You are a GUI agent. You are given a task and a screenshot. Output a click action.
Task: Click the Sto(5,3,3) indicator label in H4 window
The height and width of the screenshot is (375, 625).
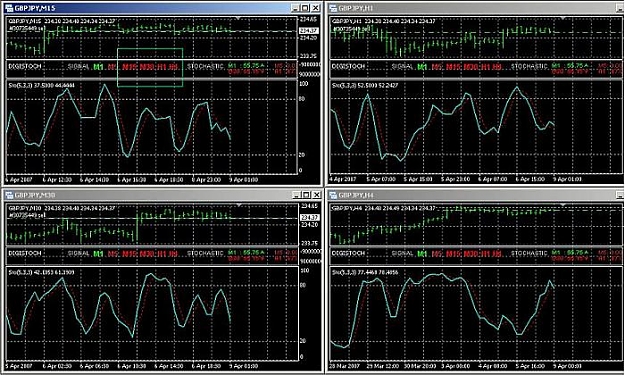tap(365, 272)
